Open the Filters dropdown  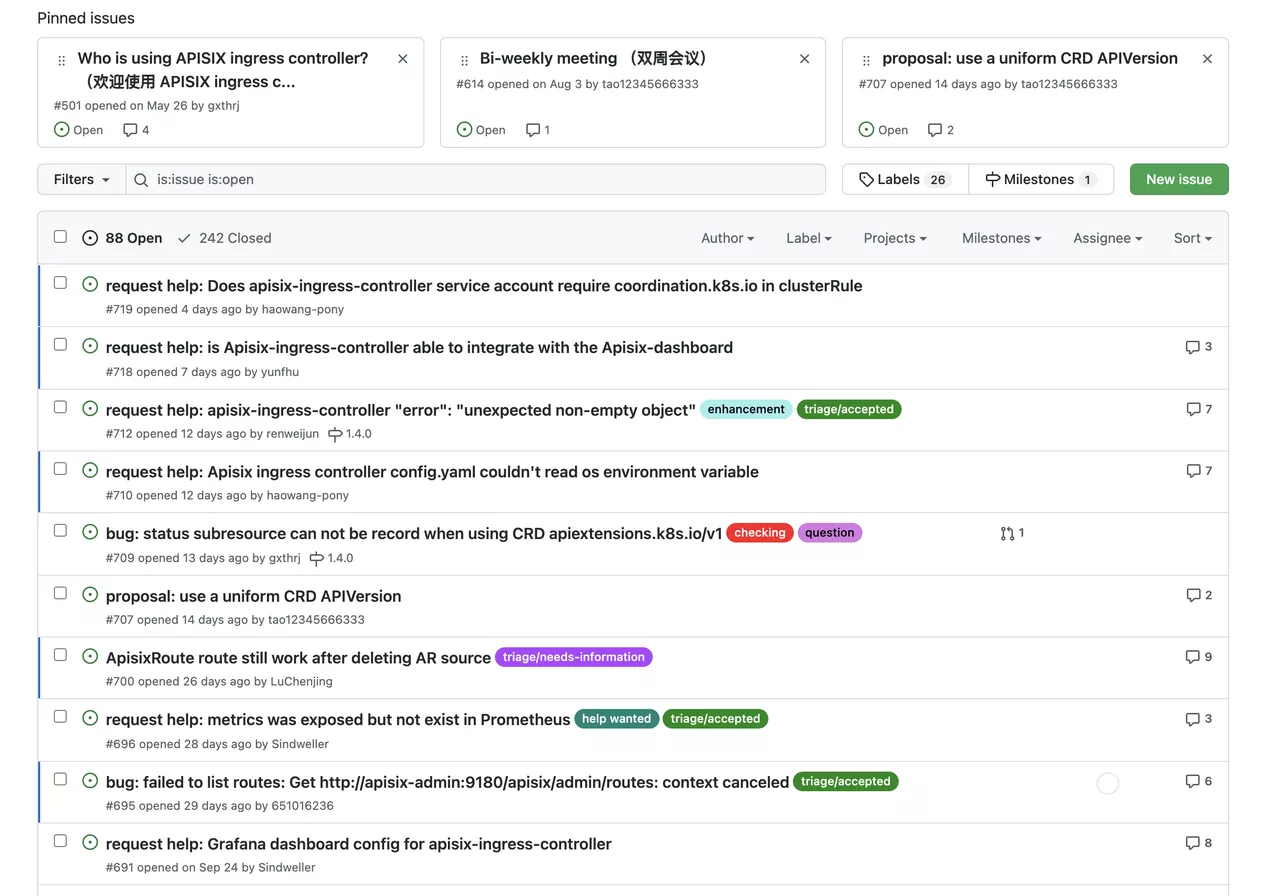pos(82,180)
